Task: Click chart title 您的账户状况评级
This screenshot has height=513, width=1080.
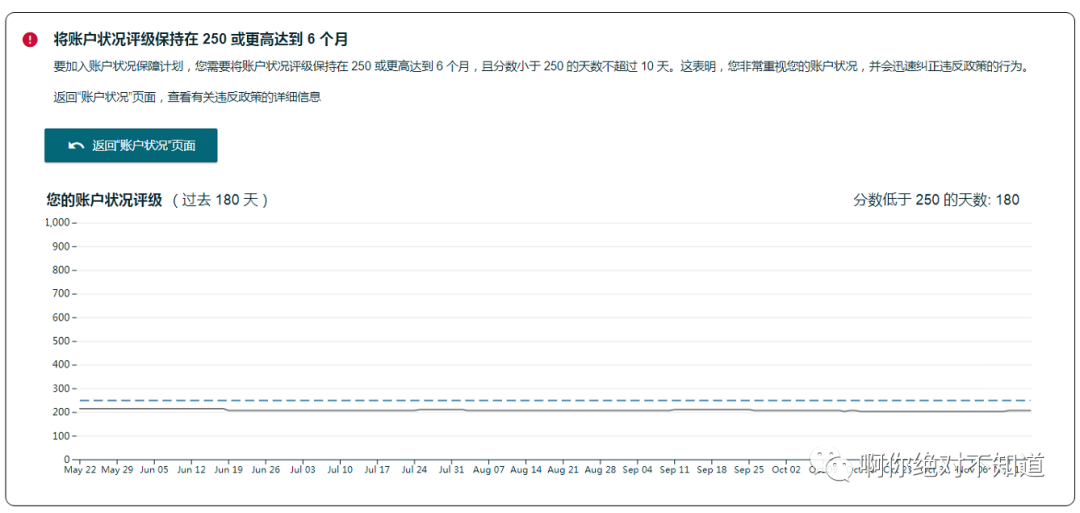Action: [105, 200]
